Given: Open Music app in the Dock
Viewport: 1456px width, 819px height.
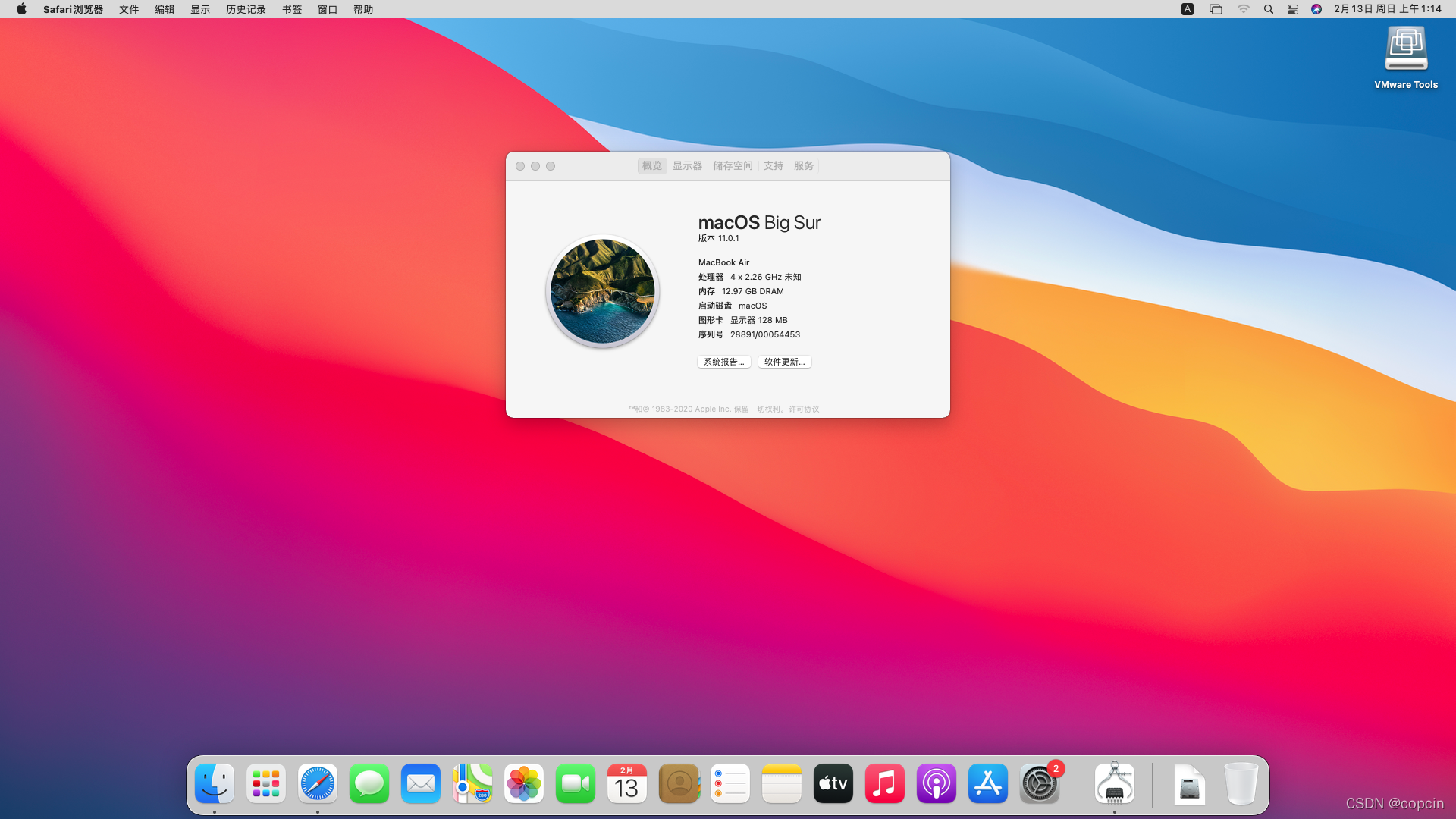Looking at the screenshot, I should tap(885, 783).
